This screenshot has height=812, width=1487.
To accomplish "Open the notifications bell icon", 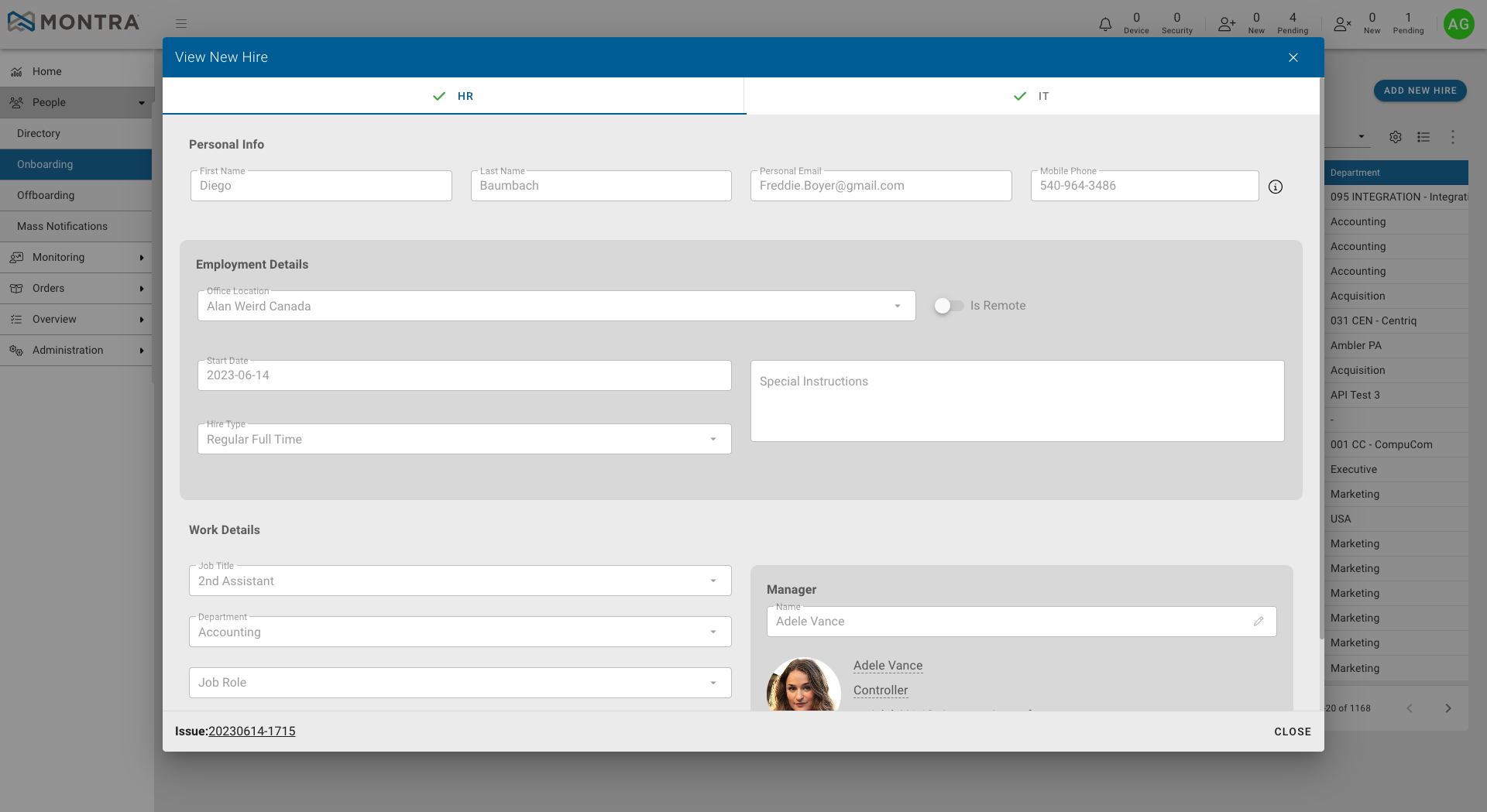I will [x=1105, y=24].
